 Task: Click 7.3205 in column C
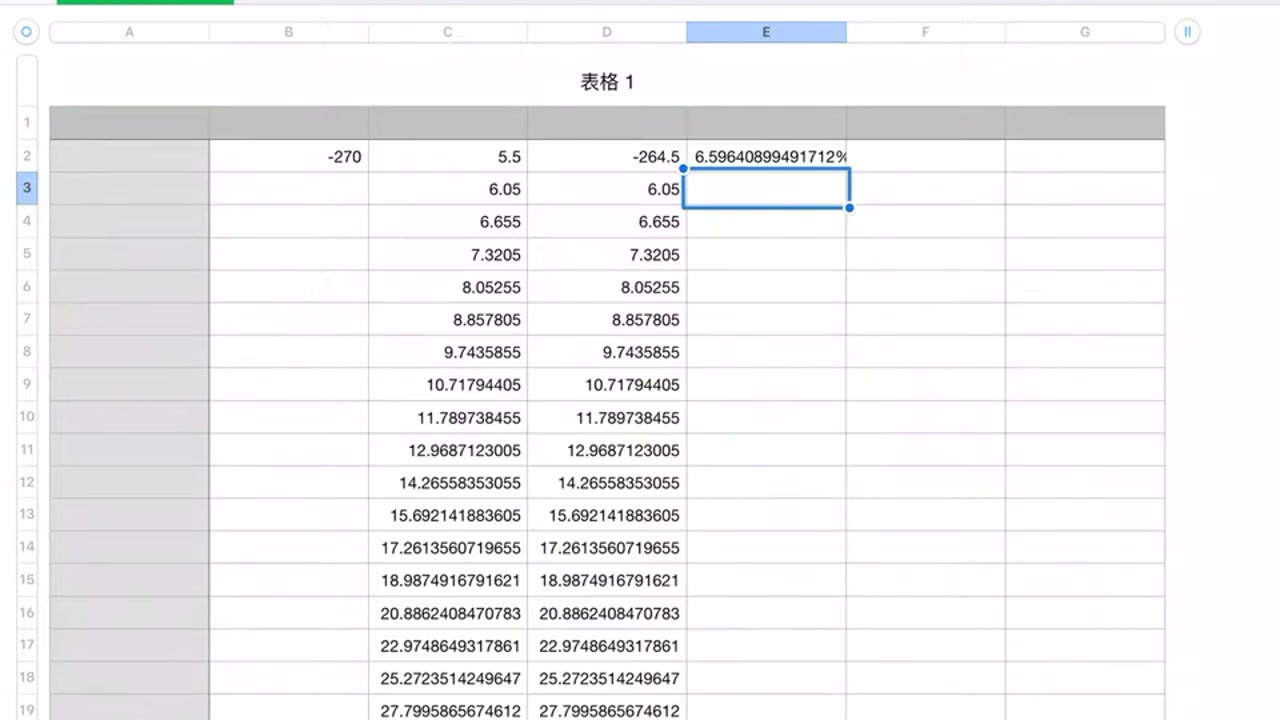(448, 254)
